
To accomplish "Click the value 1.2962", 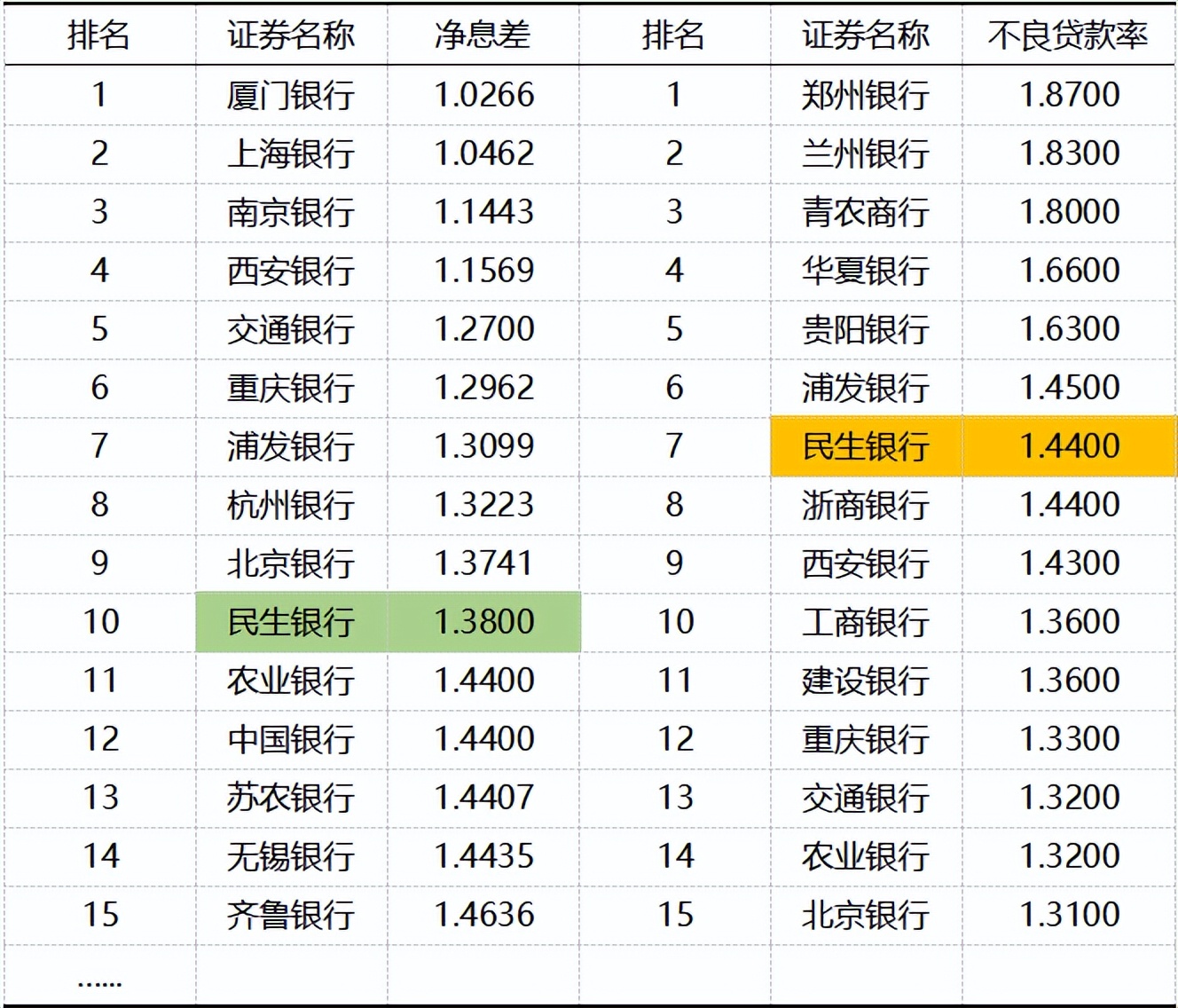I will (x=484, y=387).
